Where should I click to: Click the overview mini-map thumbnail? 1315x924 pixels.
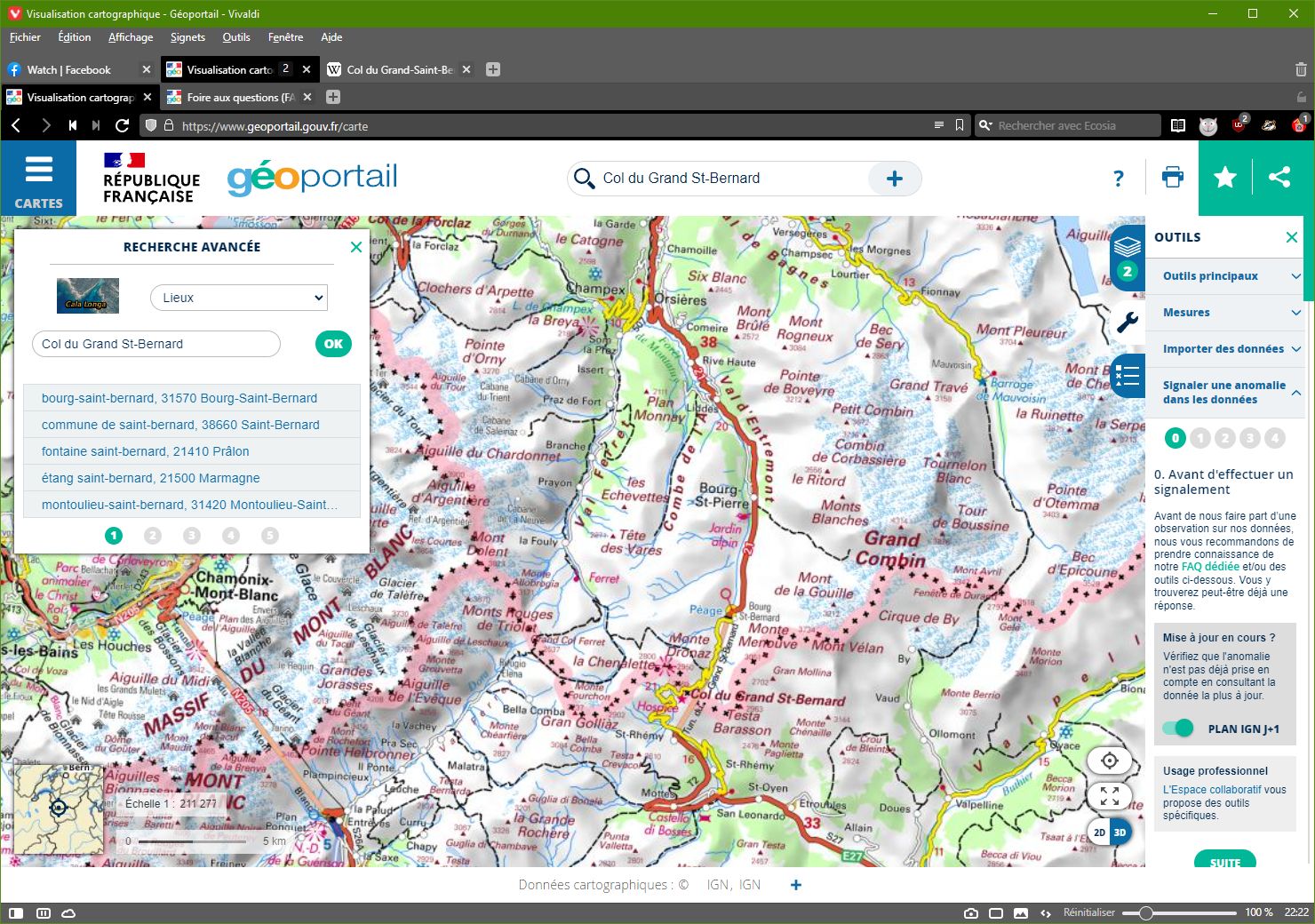tap(59, 808)
